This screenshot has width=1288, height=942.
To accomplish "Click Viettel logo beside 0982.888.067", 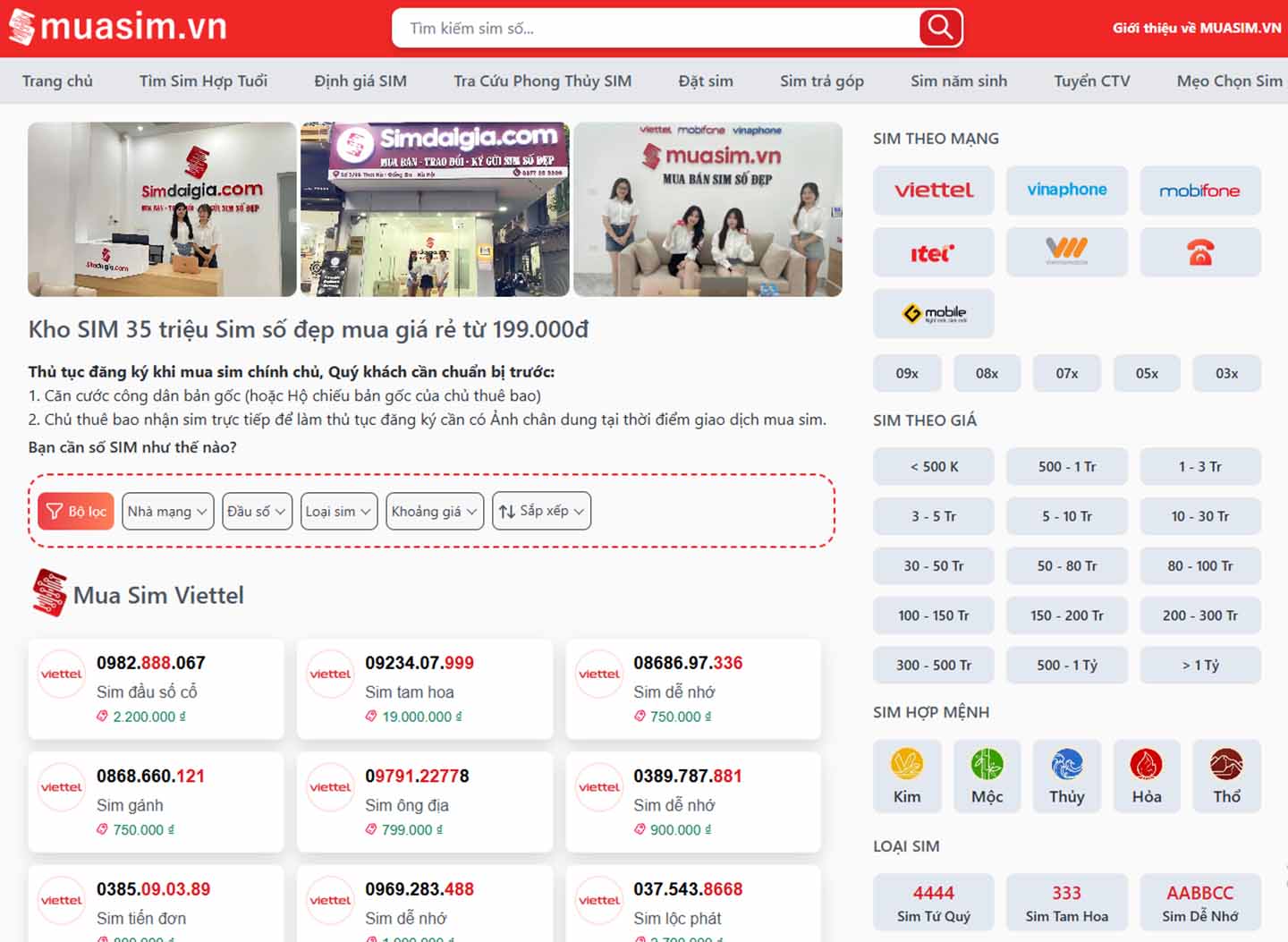I will [62, 674].
